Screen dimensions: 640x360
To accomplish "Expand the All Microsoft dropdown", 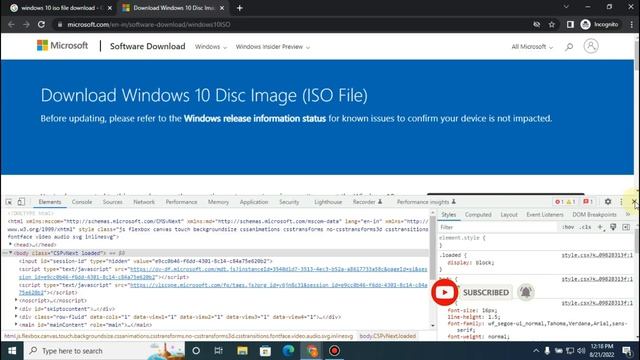I will [x=532, y=47].
